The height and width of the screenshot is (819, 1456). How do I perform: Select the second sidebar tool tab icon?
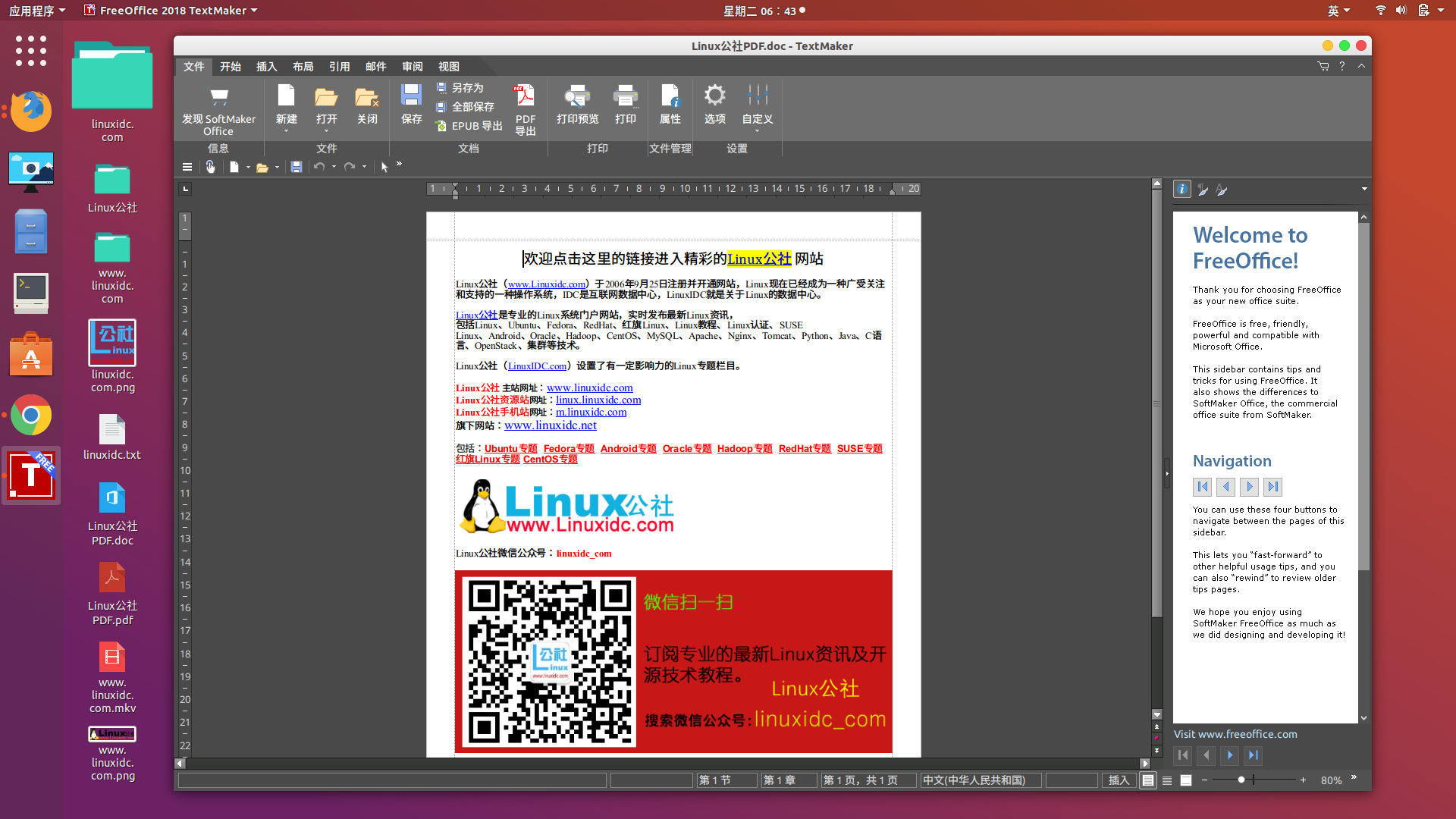(x=1203, y=190)
